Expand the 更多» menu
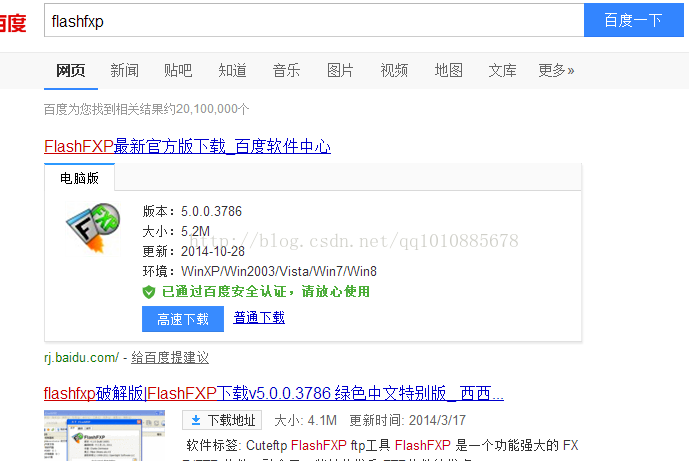The width and height of the screenshot is (689, 461). pyautogui.click(x=556, y=70)
